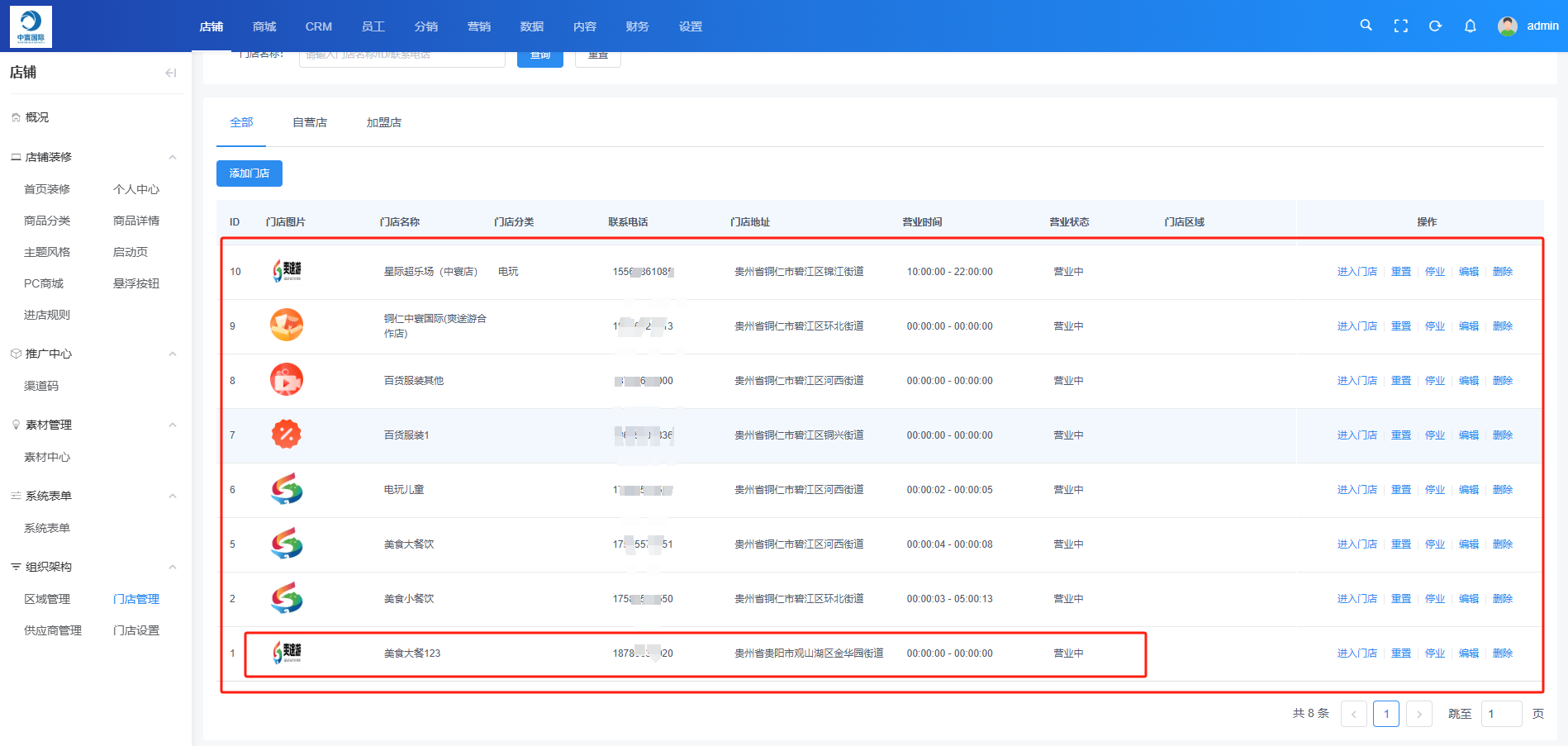Viewport: 1568px width, 746px height.
Task: Open the 设置 top menu
Action: click(691, 26)
